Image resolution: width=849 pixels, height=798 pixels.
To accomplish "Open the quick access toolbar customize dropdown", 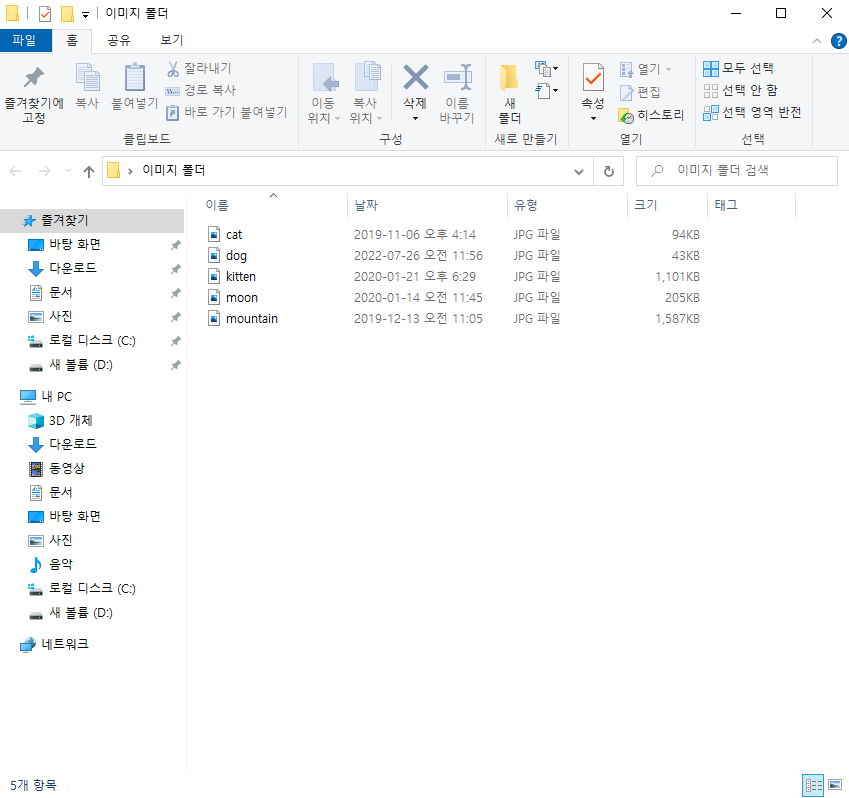I will (x=86, y=15).
